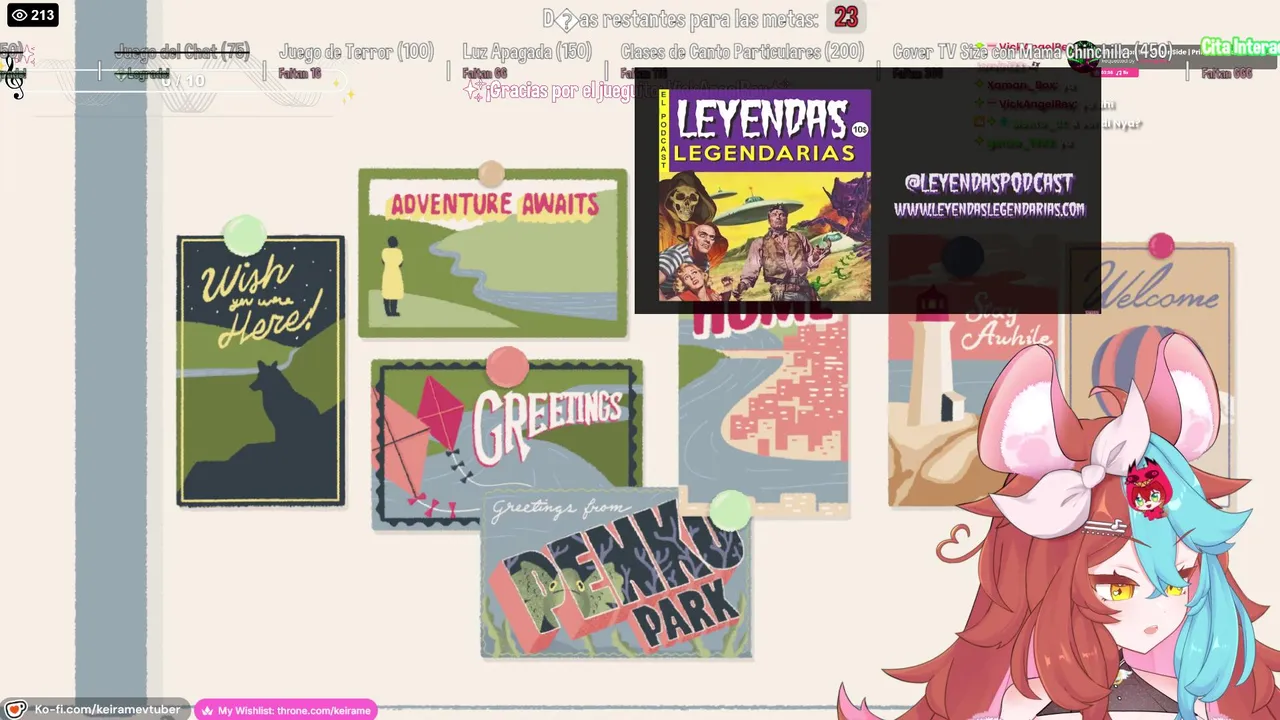Click the green pin on Wish You Were Here card
1280x720 pixels.
(x=244, y=236)
